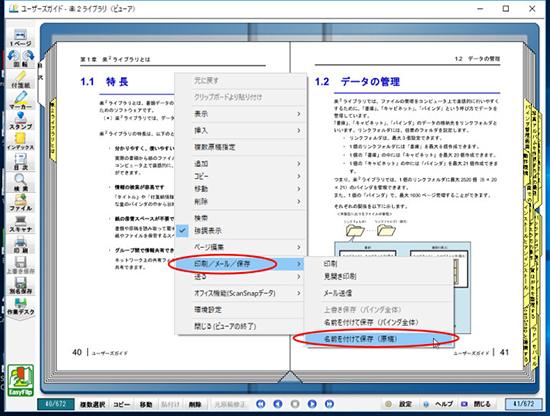Open the インデックス index tool
The image size is (550, 416).
point(20,141)
